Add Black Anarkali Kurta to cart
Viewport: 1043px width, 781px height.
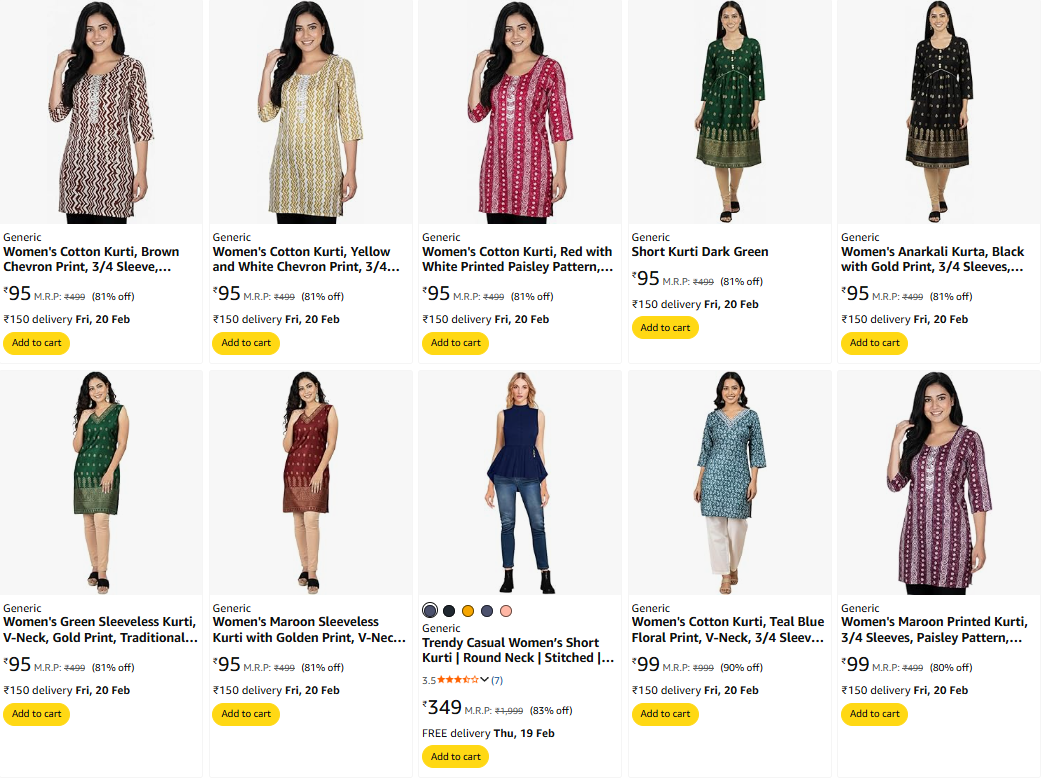(875, 343)
